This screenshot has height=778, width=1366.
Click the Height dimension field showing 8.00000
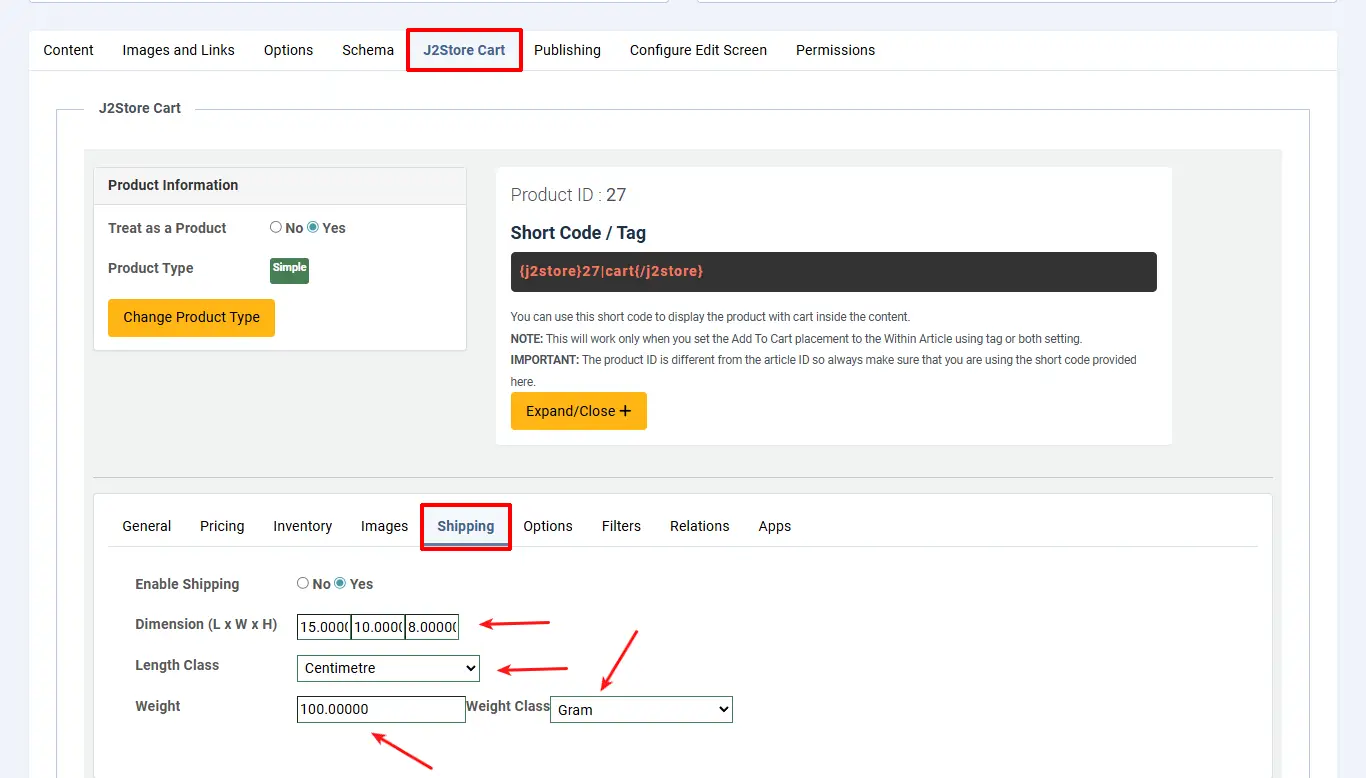(x=432, y=627)
